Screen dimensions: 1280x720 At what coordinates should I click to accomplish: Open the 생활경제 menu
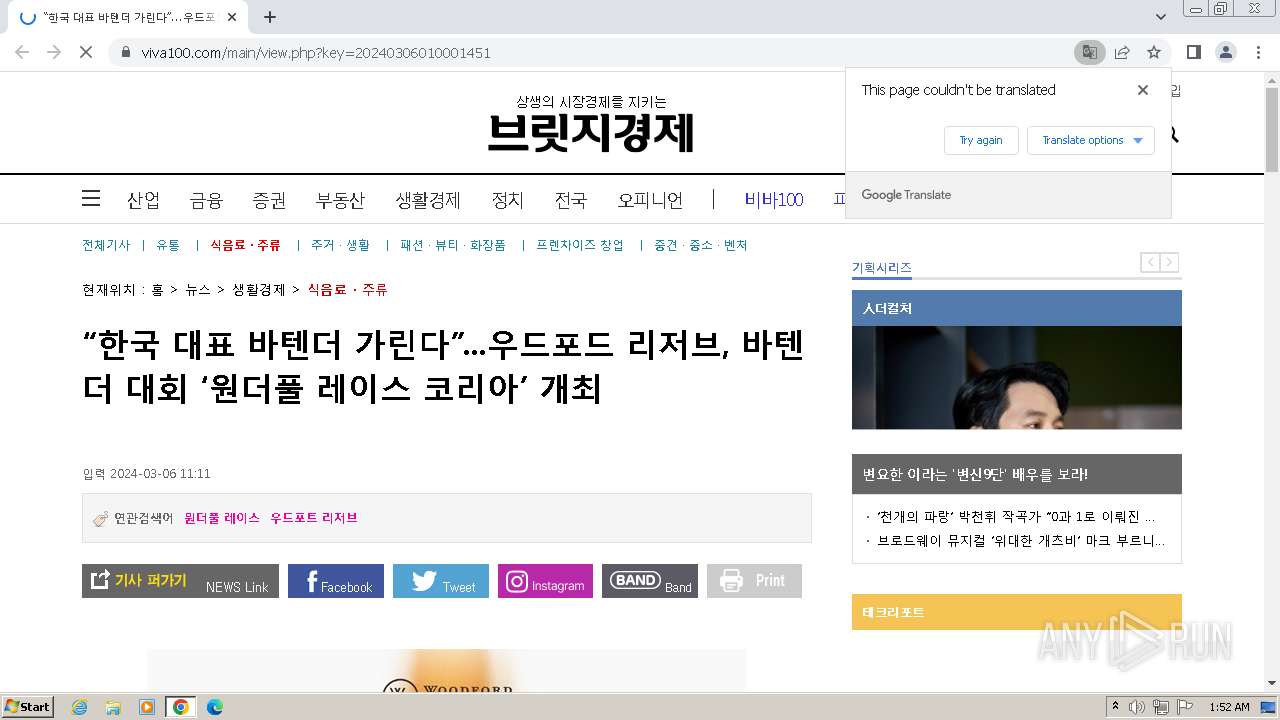coord(427,200)
